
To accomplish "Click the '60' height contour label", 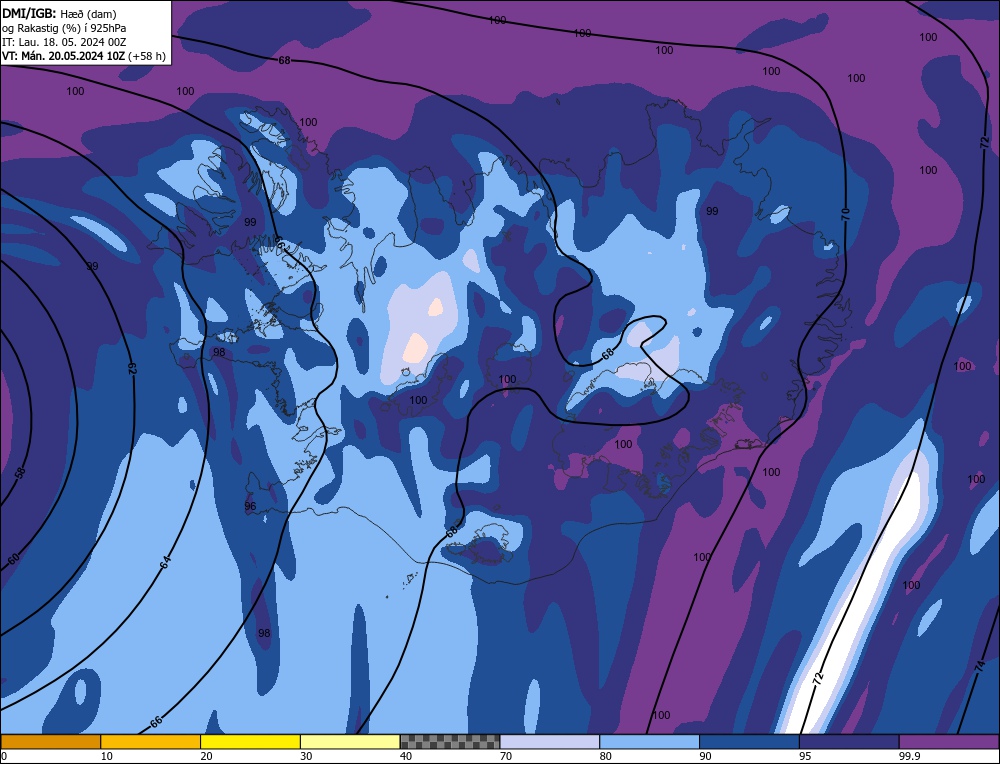I will (13, 559).
